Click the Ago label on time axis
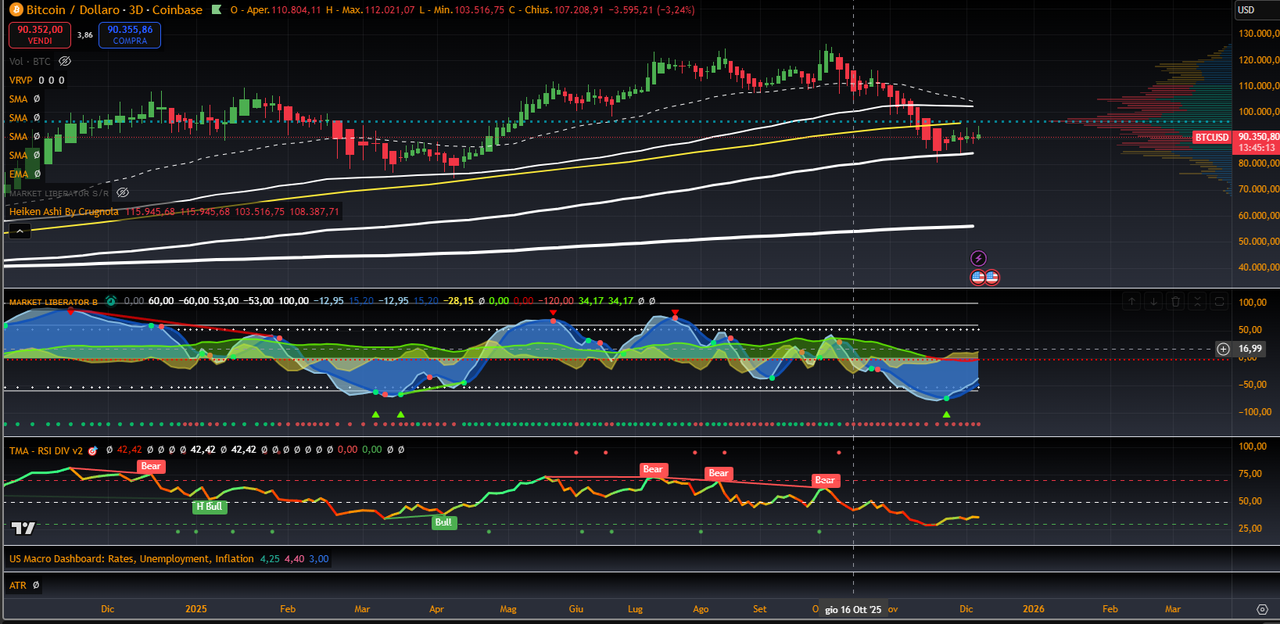1280x624 pixels. [701, 608]
